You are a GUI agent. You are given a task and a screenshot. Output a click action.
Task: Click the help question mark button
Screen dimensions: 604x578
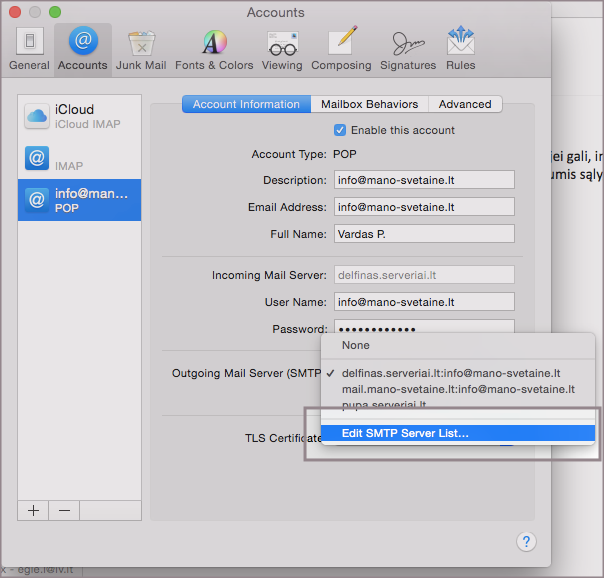click(x=527, y=541)
